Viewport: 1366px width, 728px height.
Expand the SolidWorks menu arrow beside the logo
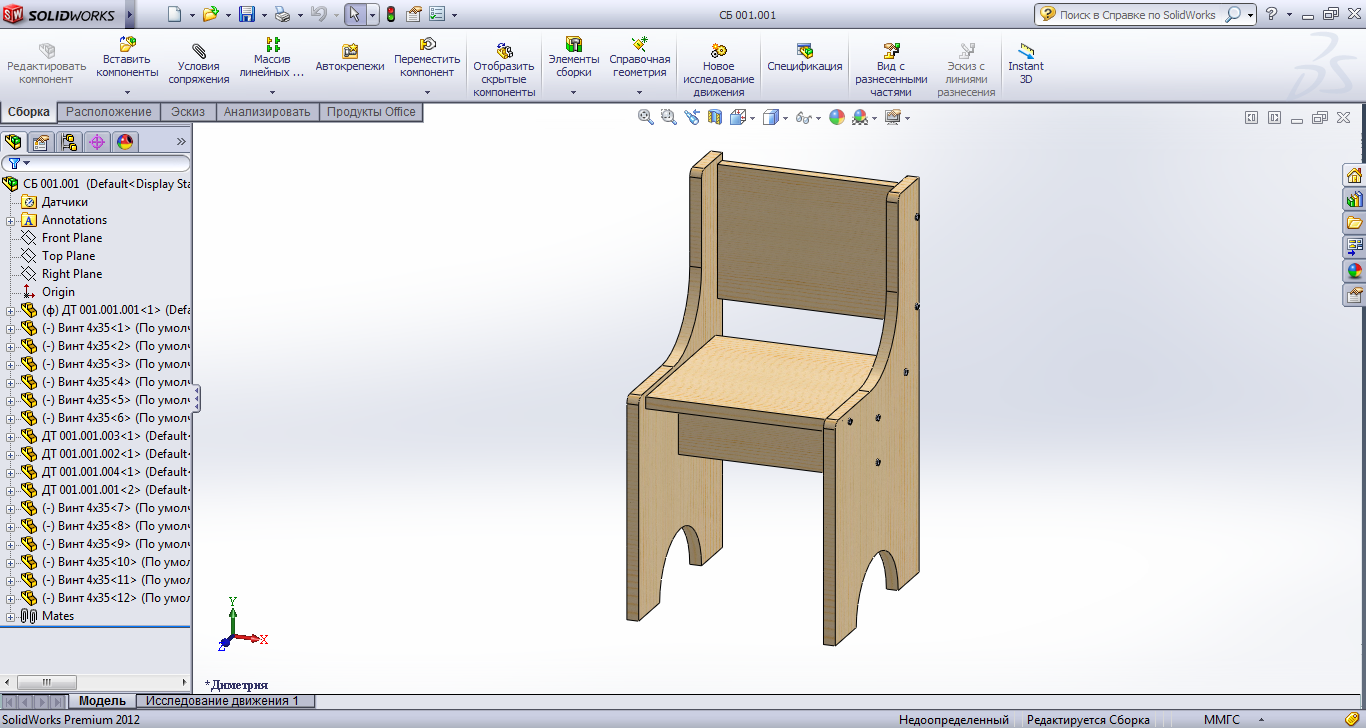tap(128, 15)
